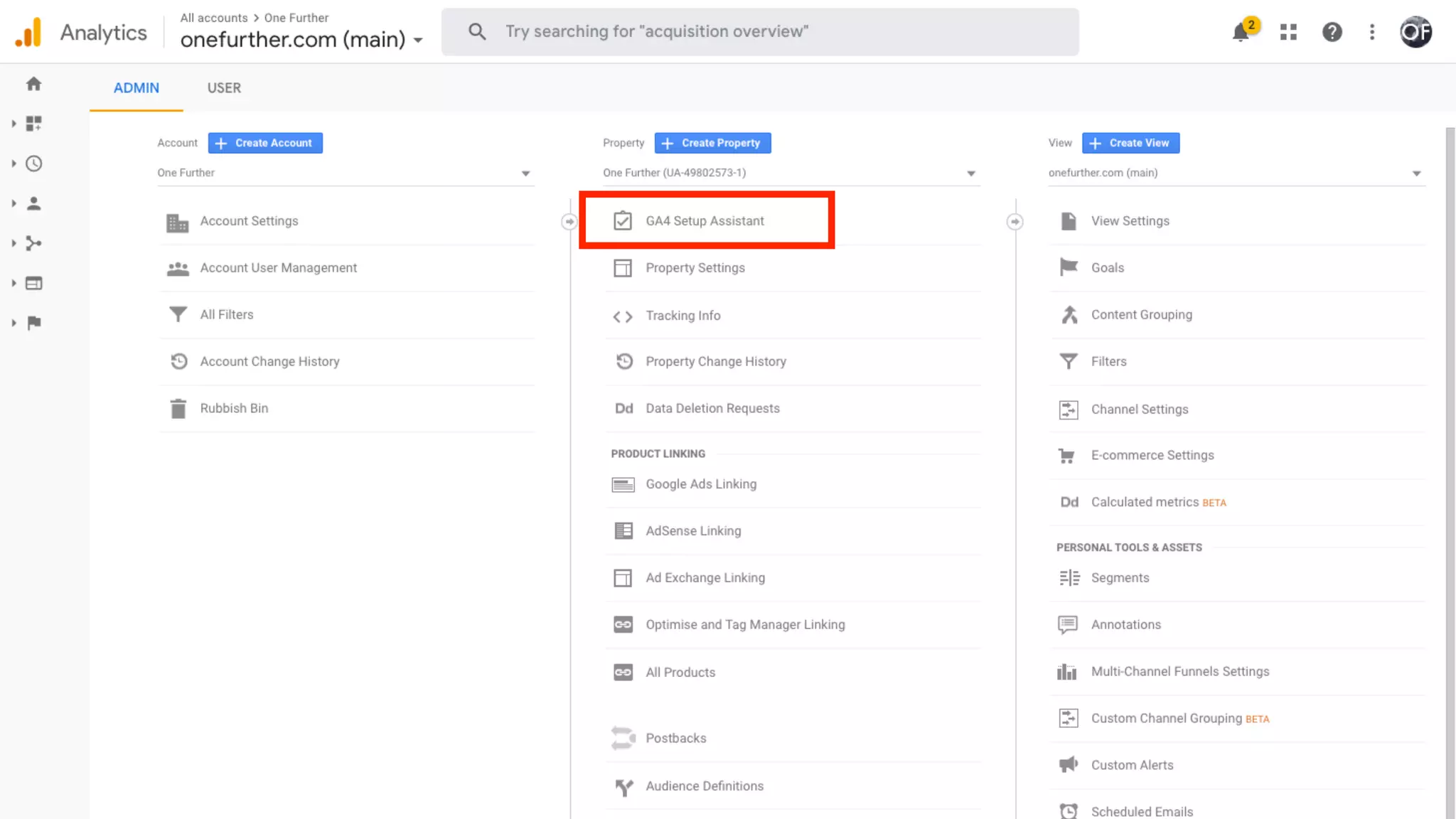Screen dimensions: 1456x819
Task: Click the OF account avatar
Action: pyautogui.click(x=1415, y=32)
